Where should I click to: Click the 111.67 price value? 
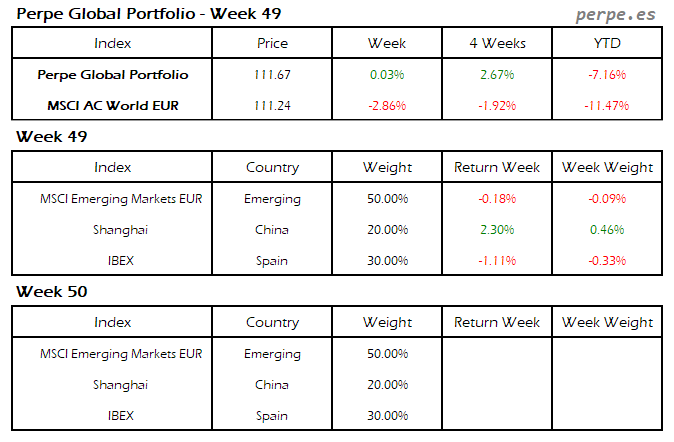[272, 75]
